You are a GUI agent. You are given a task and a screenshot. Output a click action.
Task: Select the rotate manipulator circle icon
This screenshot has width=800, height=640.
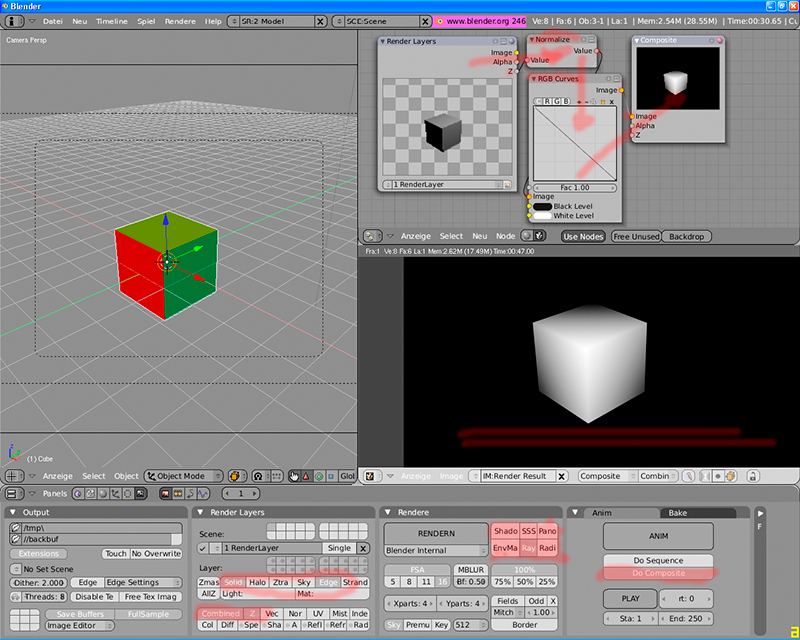point(319,476)
